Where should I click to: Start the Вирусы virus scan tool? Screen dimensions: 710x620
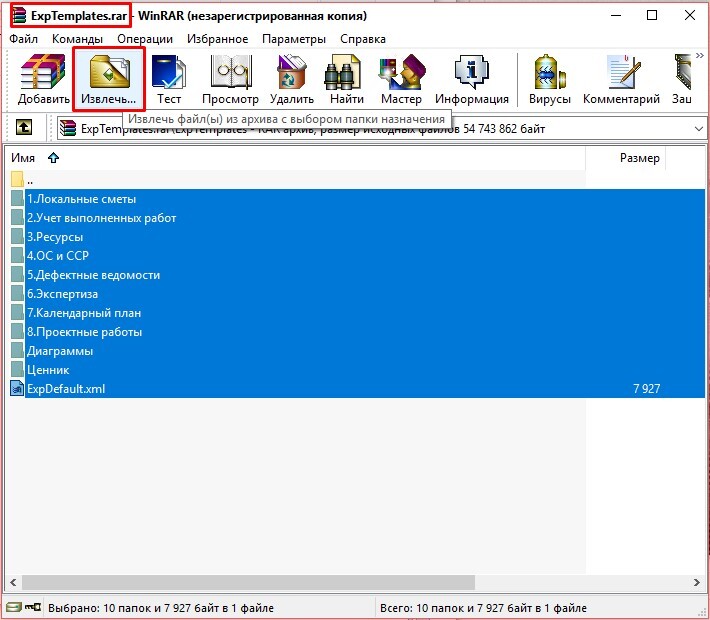pos(549,79)
